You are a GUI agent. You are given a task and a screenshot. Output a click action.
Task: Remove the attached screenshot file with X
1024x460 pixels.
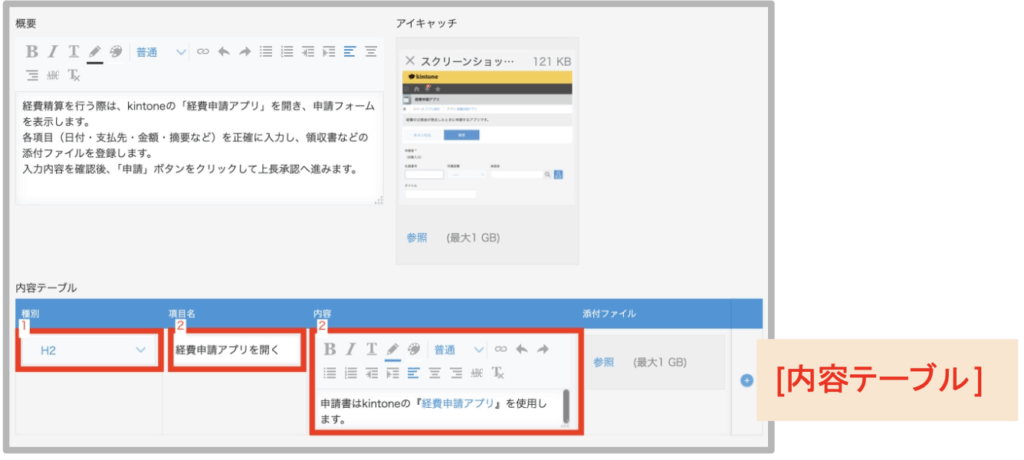coord(409,61)
